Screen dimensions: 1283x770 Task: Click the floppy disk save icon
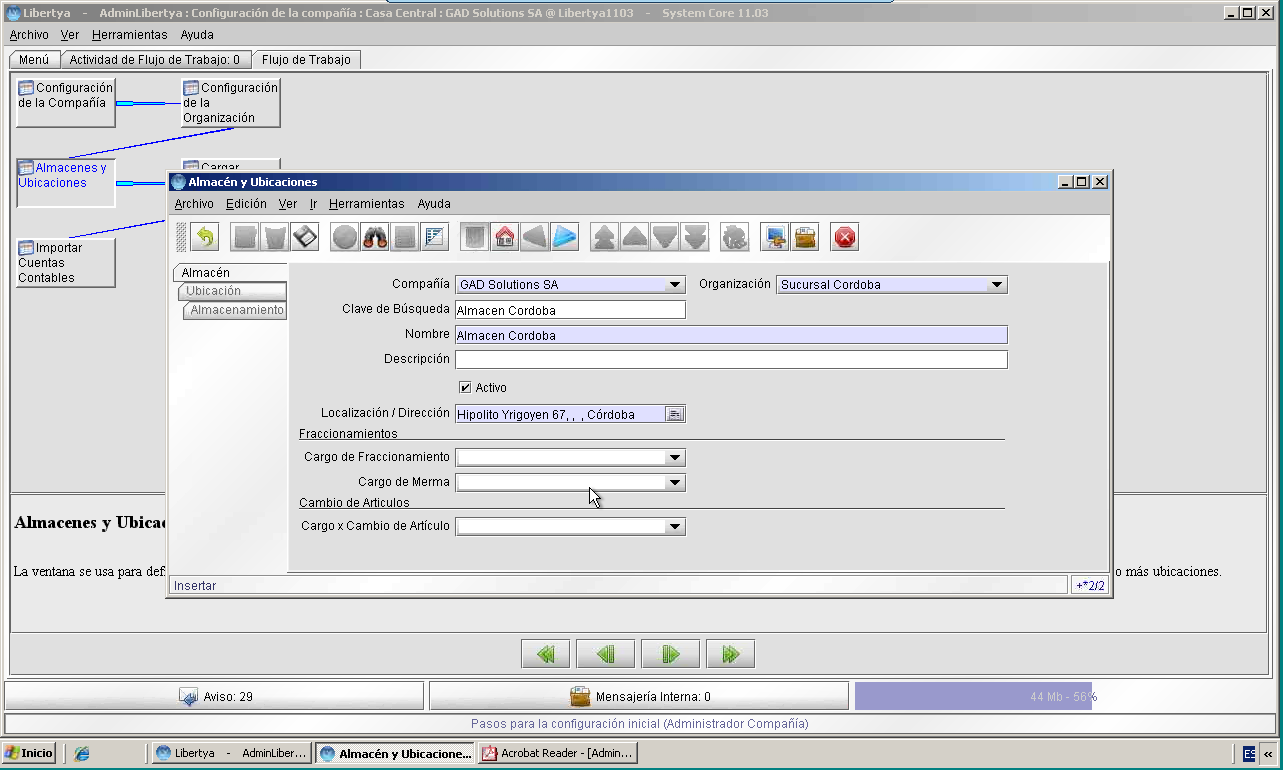click(305, 237)
